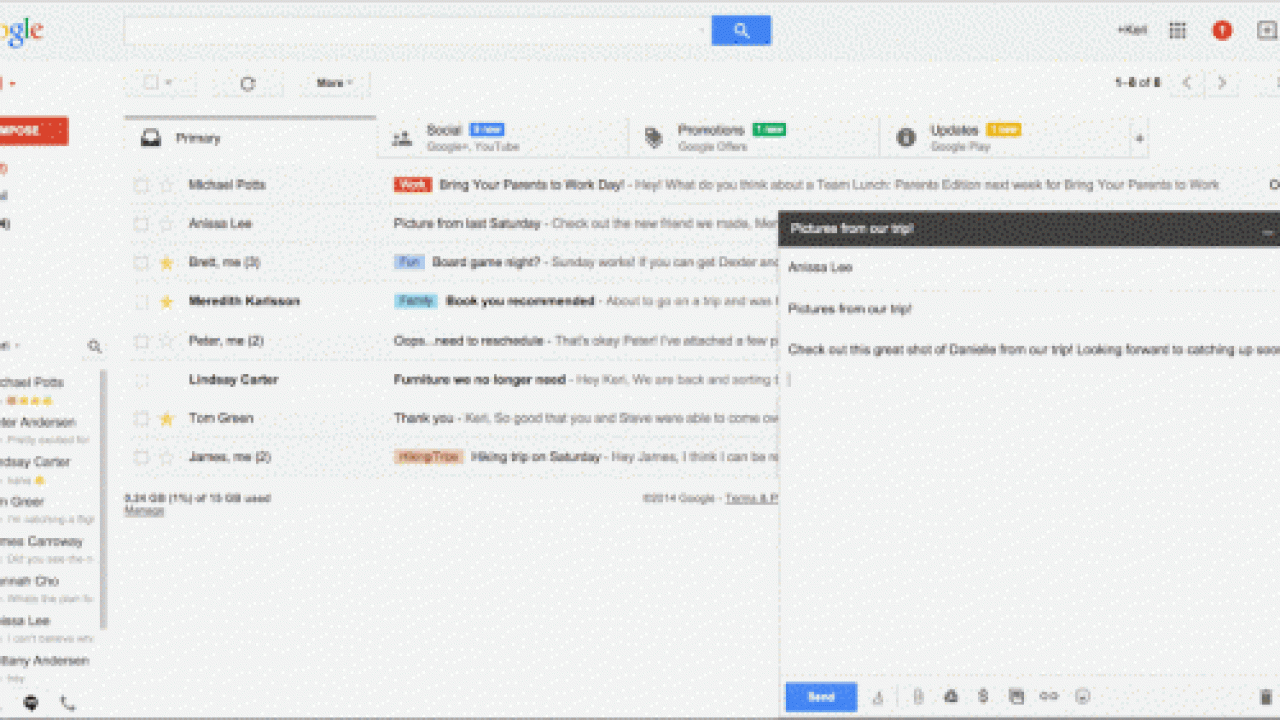Insert a file from Google Drive
The image size is (1280, 720).
tap(950, 697)
